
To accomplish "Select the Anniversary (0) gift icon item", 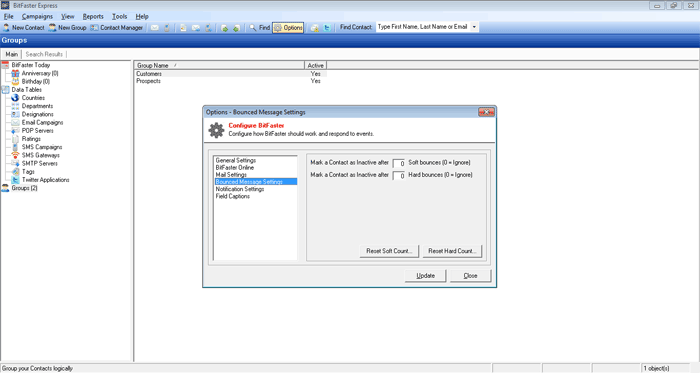I will click(35, 73).
